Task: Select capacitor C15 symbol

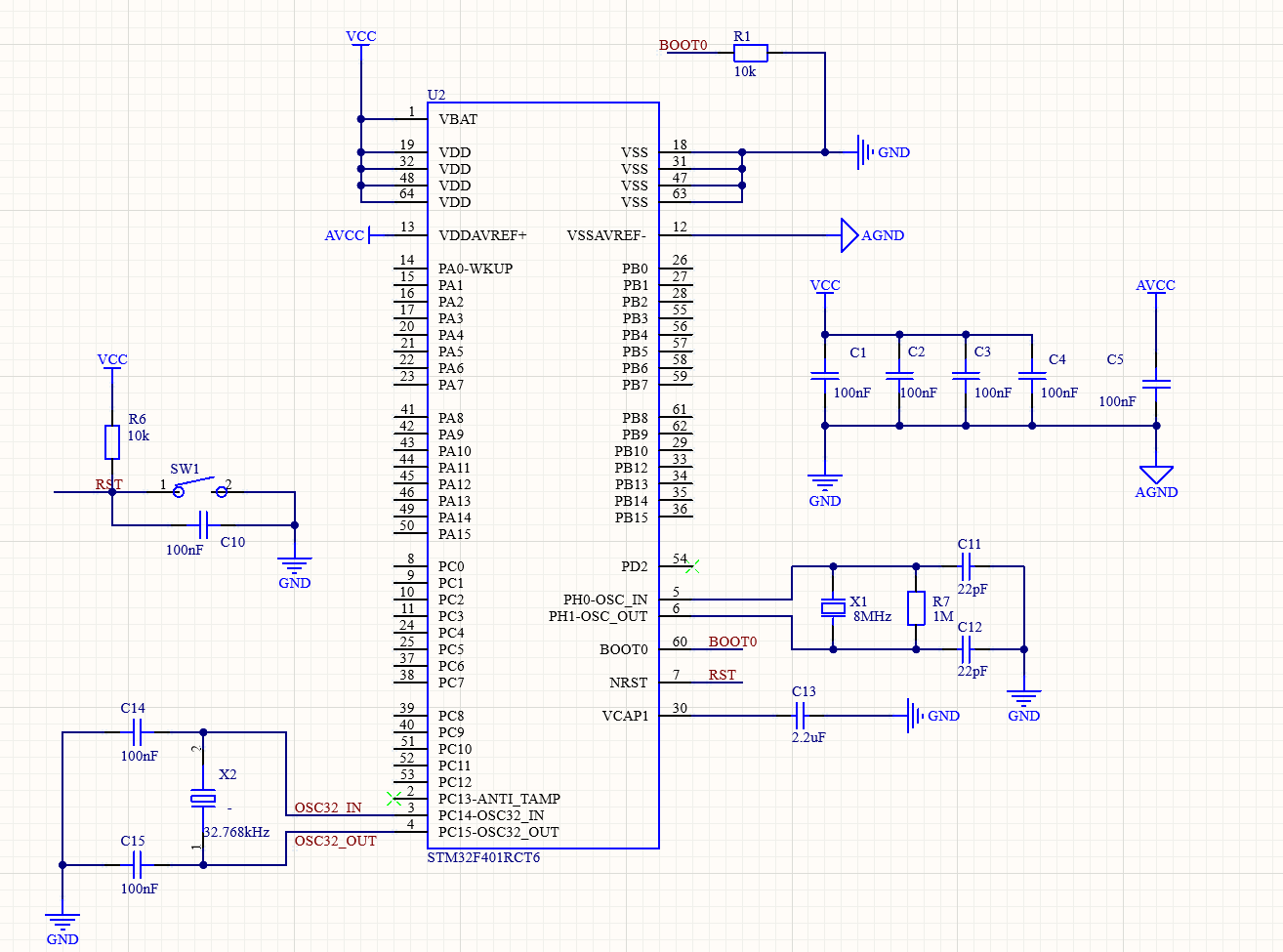Action: [x=137, y=864]
